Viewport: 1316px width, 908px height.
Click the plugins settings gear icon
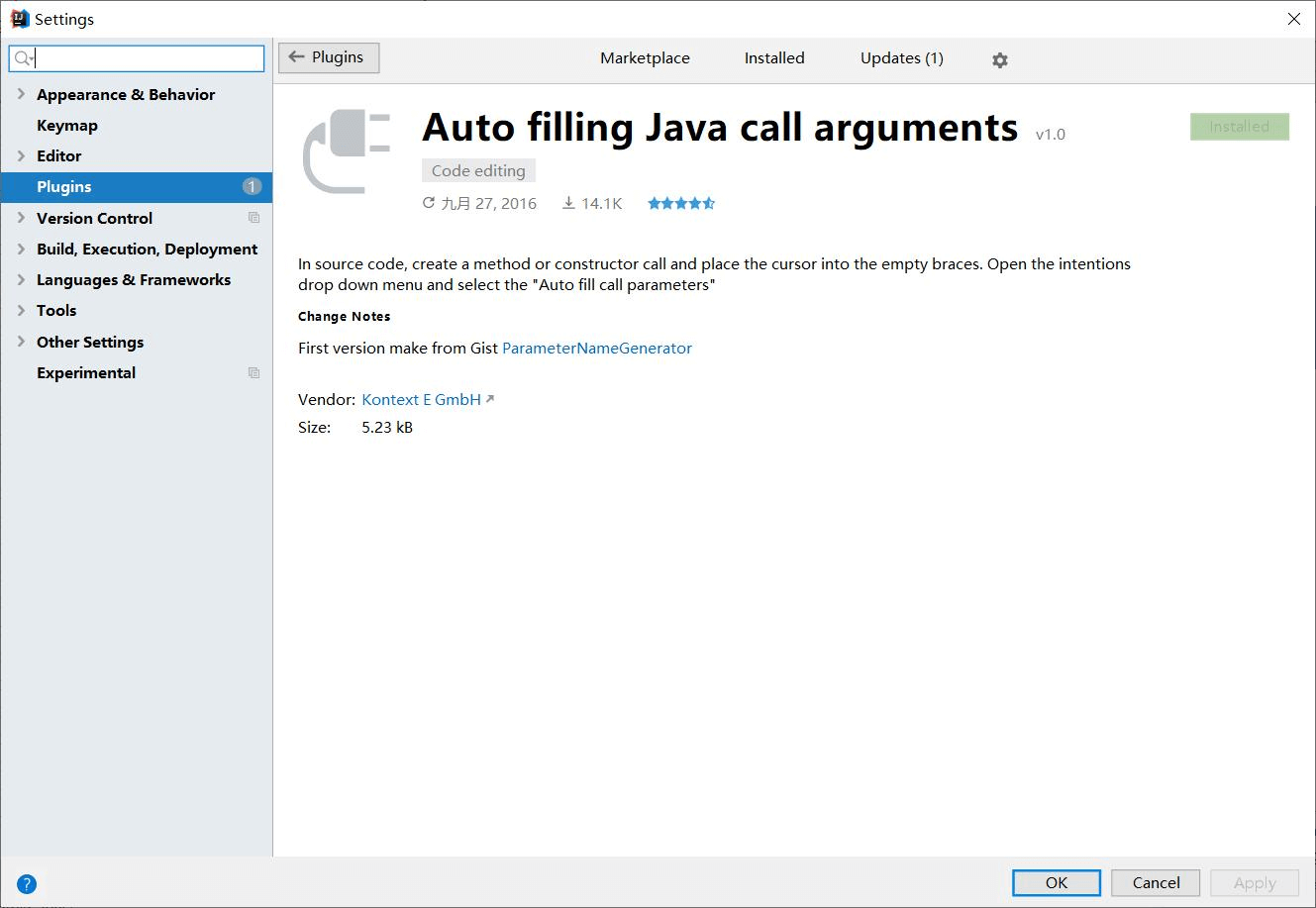(999, 60)
